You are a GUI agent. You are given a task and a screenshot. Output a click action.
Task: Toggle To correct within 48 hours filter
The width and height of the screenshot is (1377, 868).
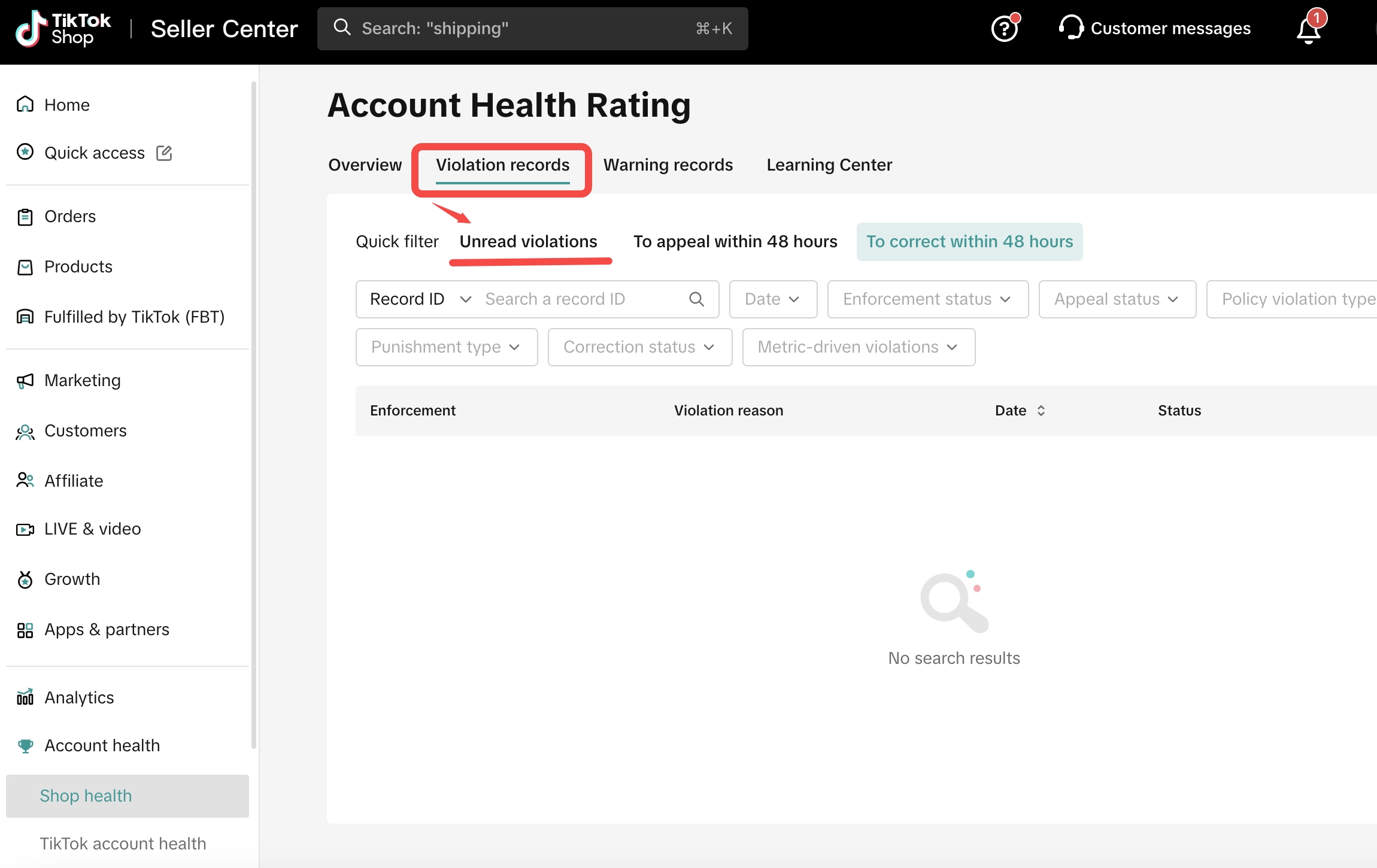969,242
